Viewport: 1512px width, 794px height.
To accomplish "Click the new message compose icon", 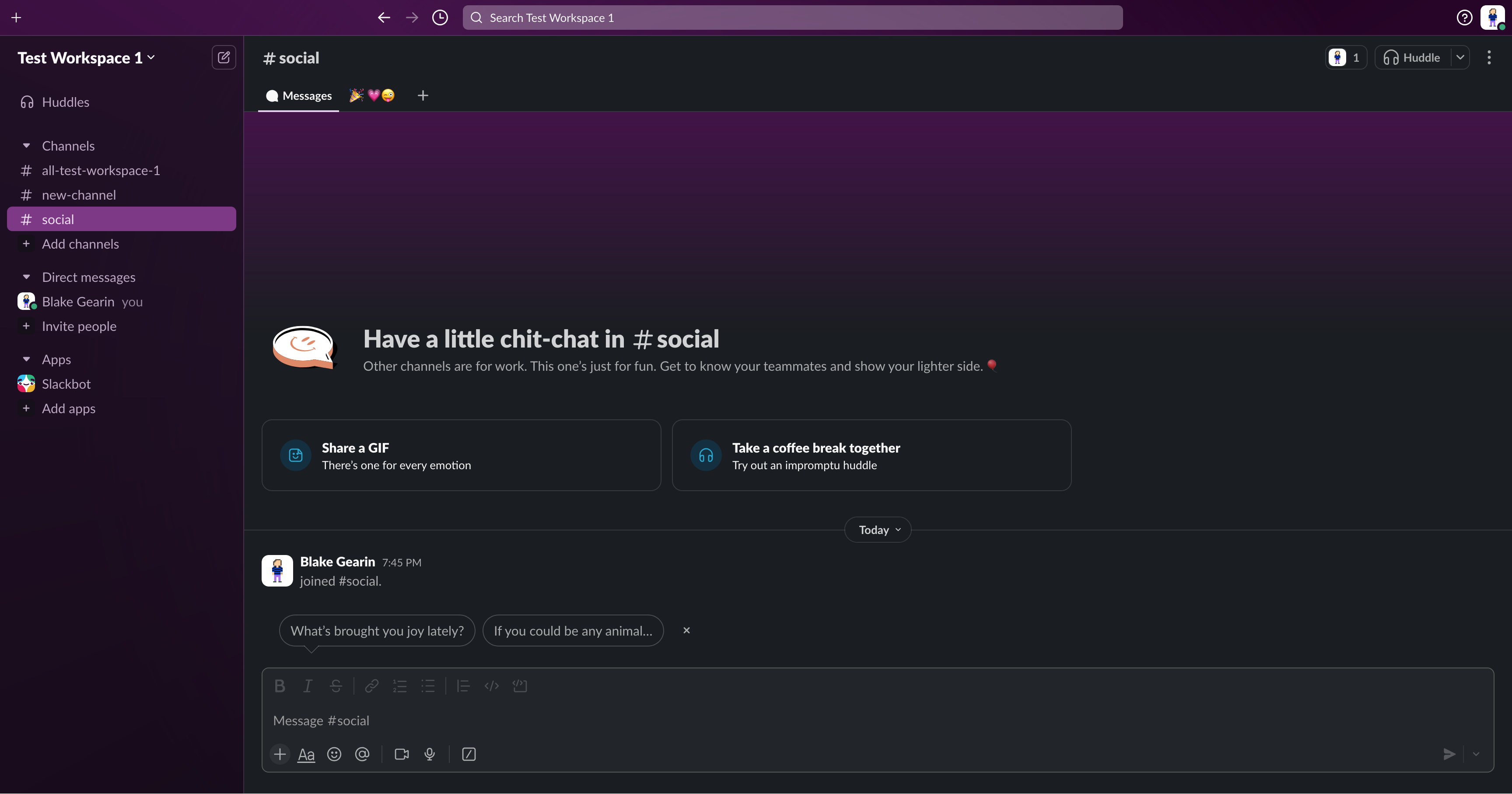I will tap(224, 57).
